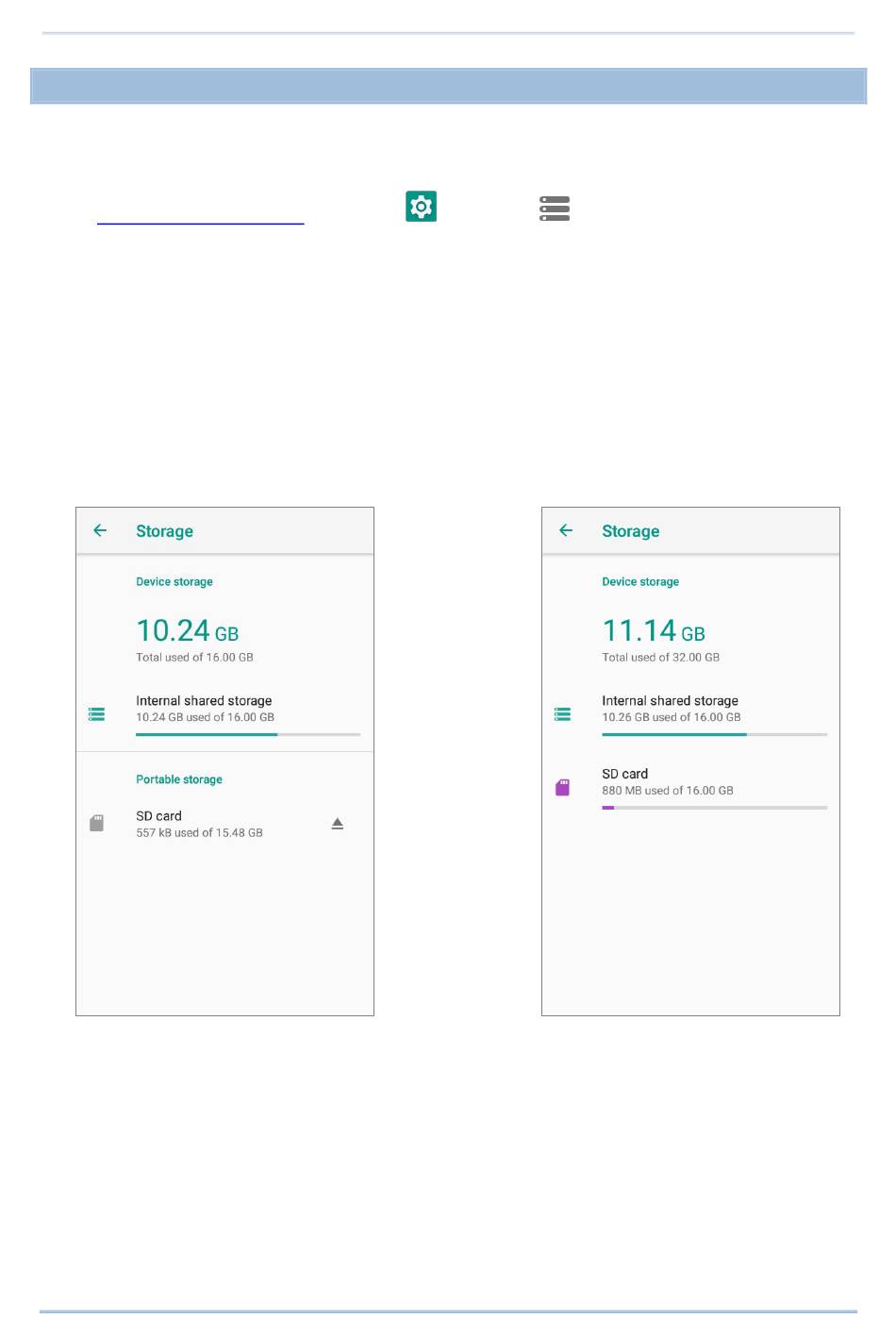Click the gray storage bars icon
Viewport: 896px width, 1339px height.
(555, 209)
